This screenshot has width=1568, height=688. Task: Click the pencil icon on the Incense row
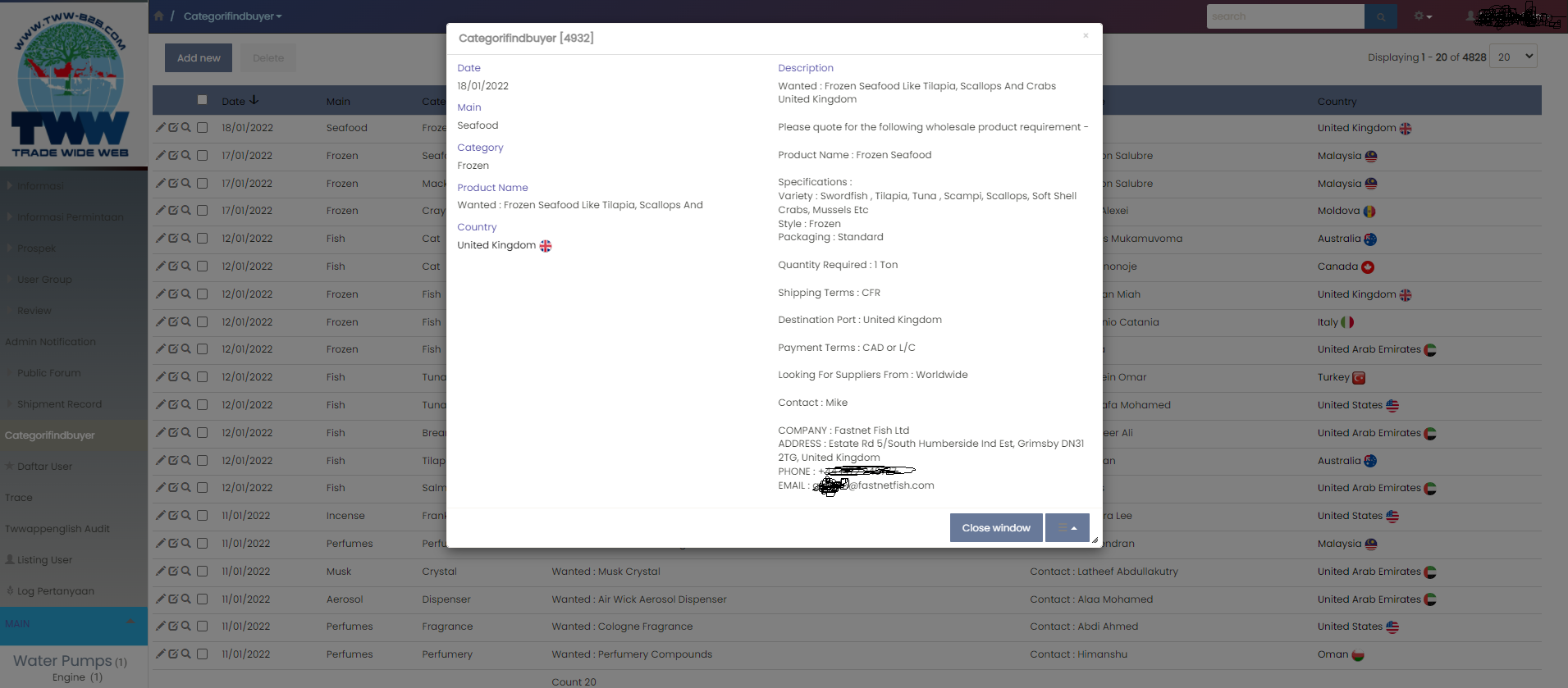[x=161, y=516]
